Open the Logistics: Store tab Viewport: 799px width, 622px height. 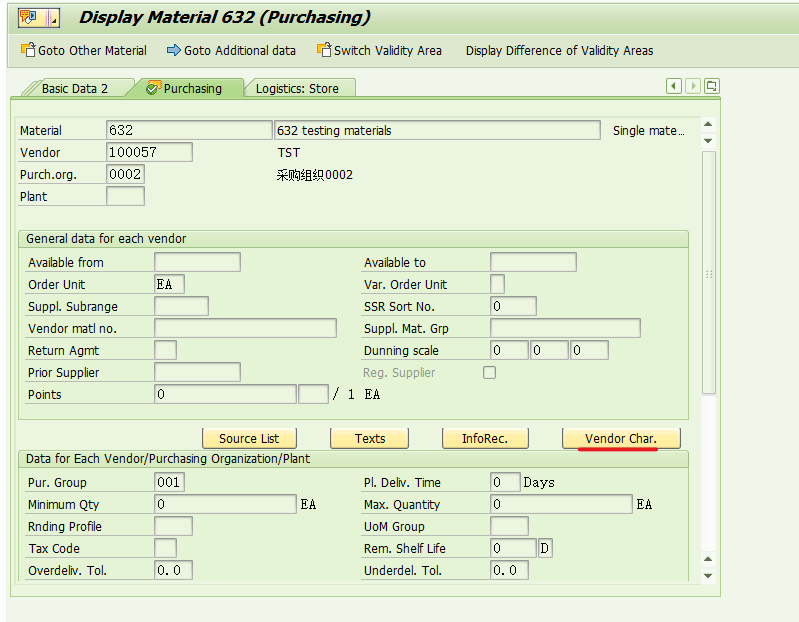297,89
